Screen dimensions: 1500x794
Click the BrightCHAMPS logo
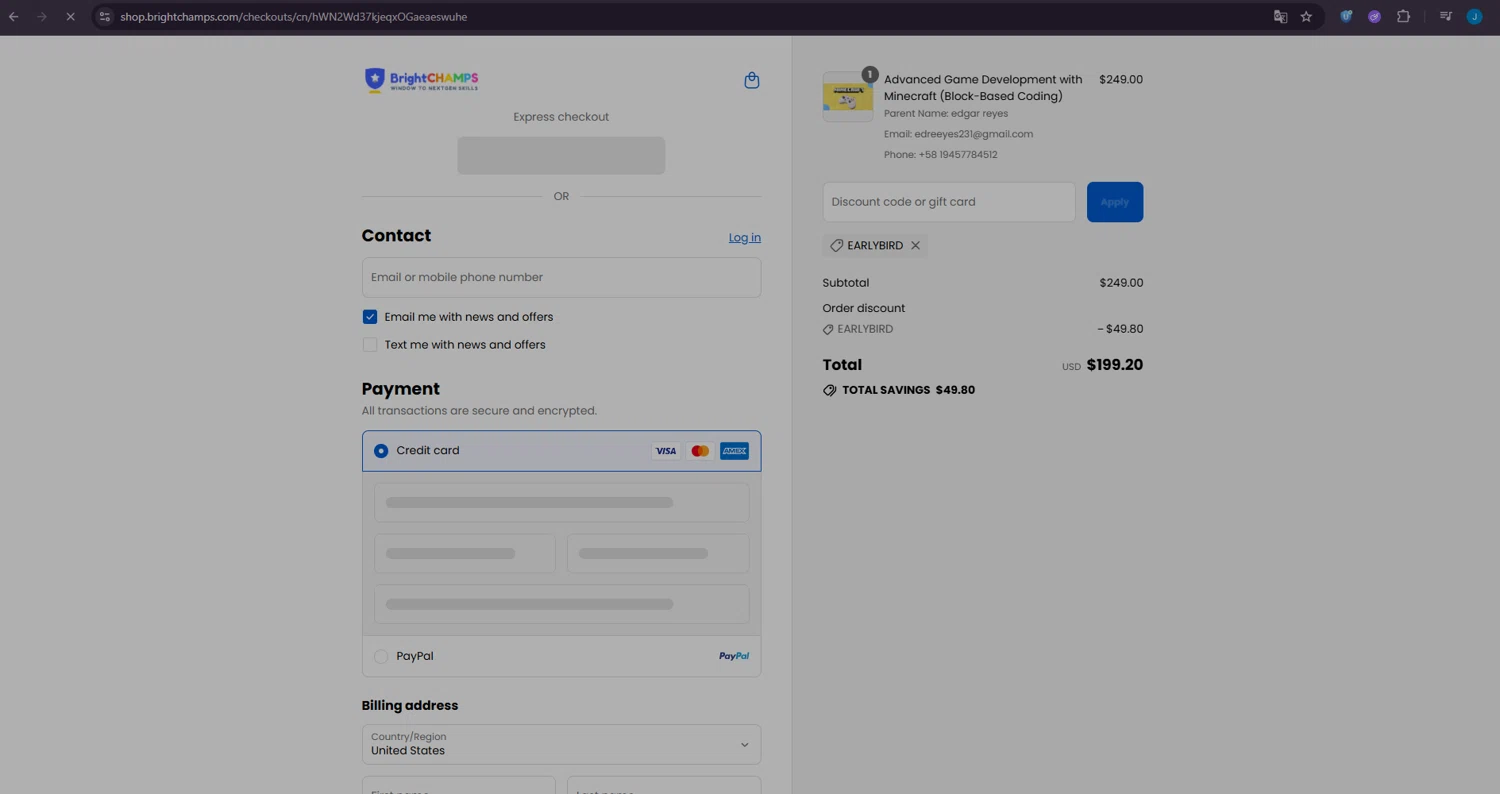point(421,80)
